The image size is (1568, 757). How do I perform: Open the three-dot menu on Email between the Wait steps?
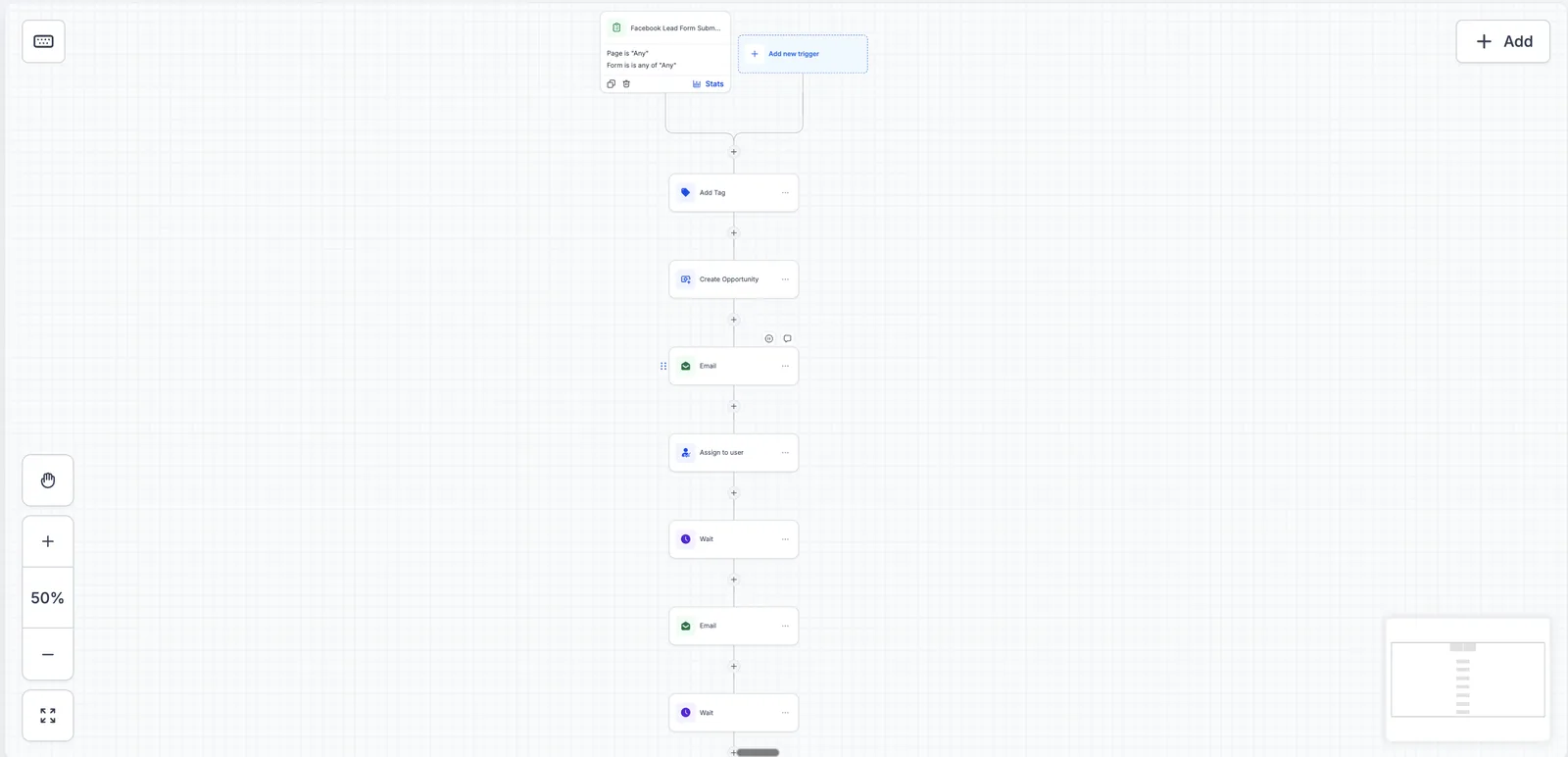pyautogui.click(x=785, y=626)
